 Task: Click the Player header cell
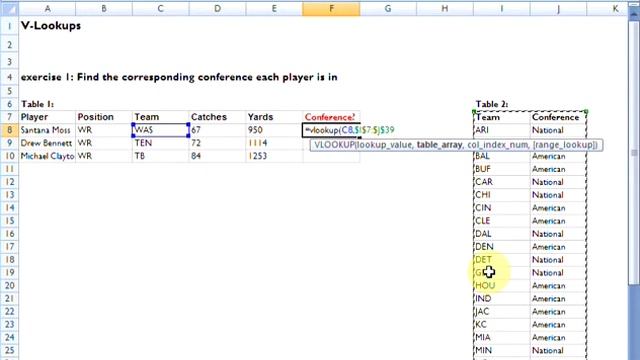tap(47, 117)
